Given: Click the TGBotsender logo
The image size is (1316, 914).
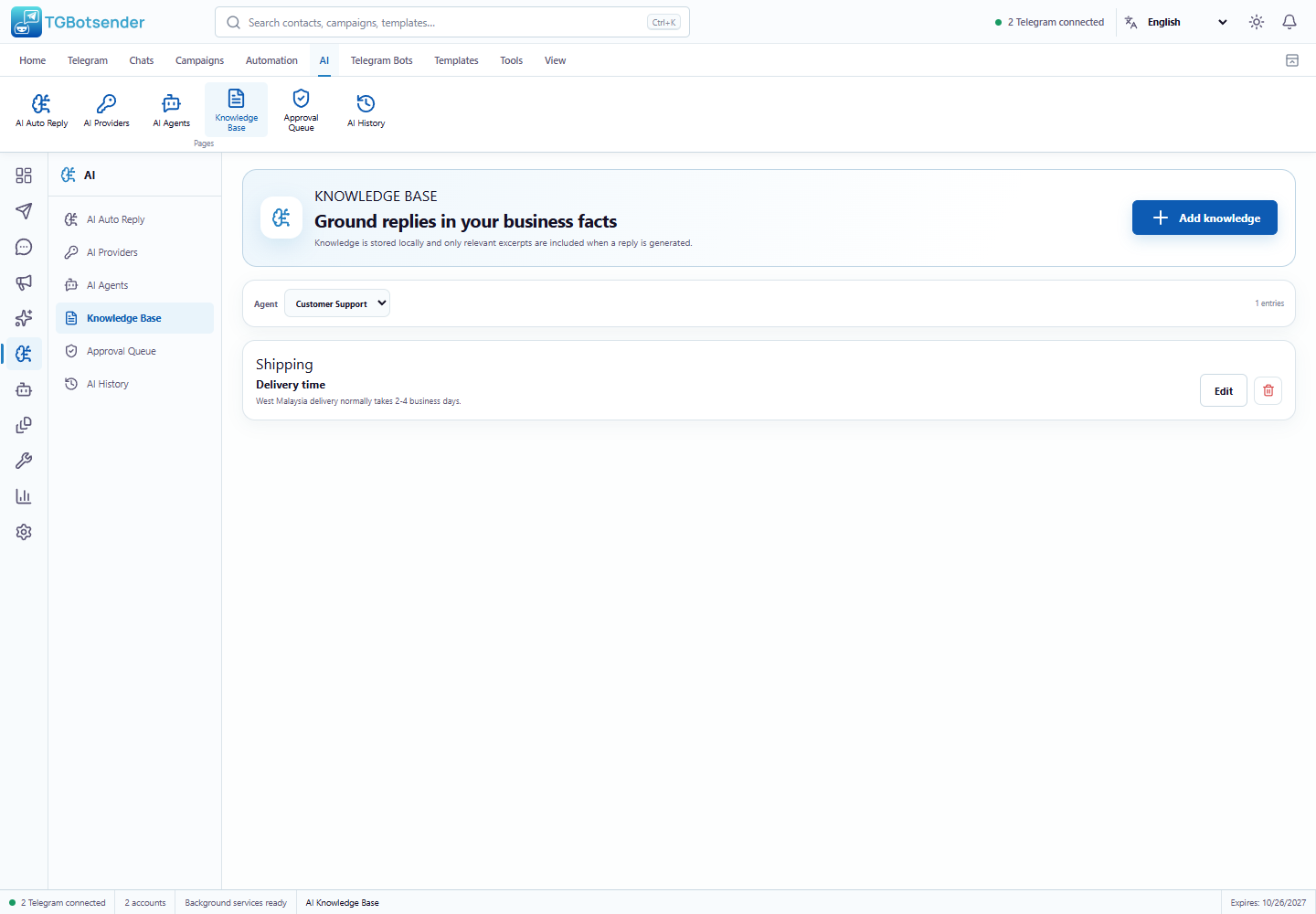Looking at the screenshot, I should coord(78,22).
